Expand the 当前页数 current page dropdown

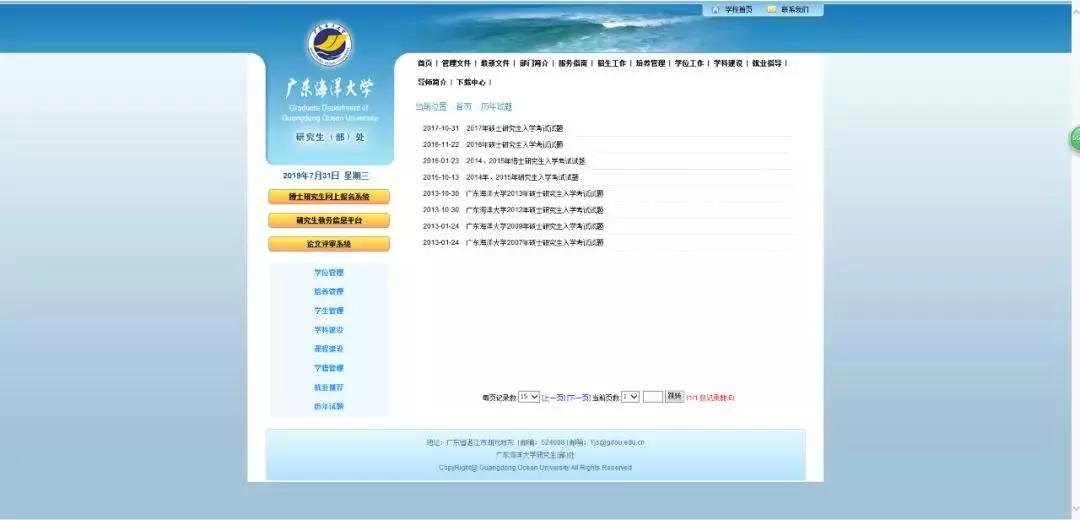coord(630,397)
